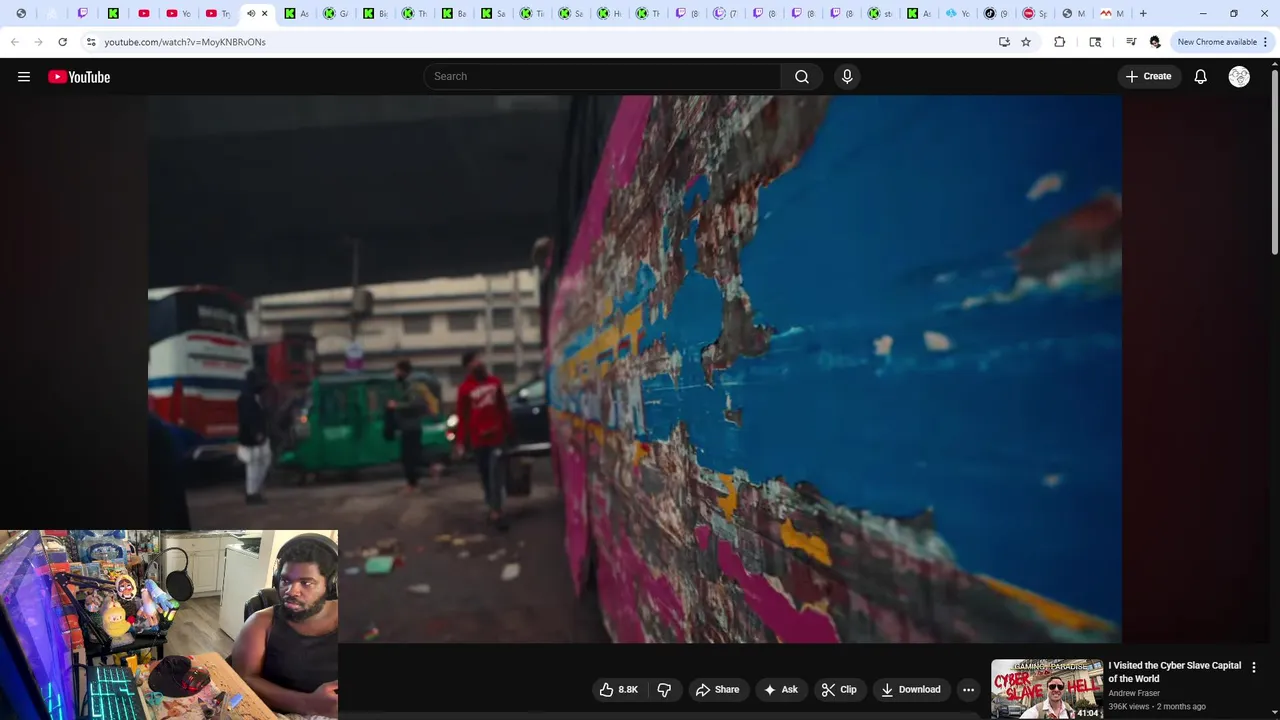
Task: Open YouTube notifications bell
Action: (1200, 77)
